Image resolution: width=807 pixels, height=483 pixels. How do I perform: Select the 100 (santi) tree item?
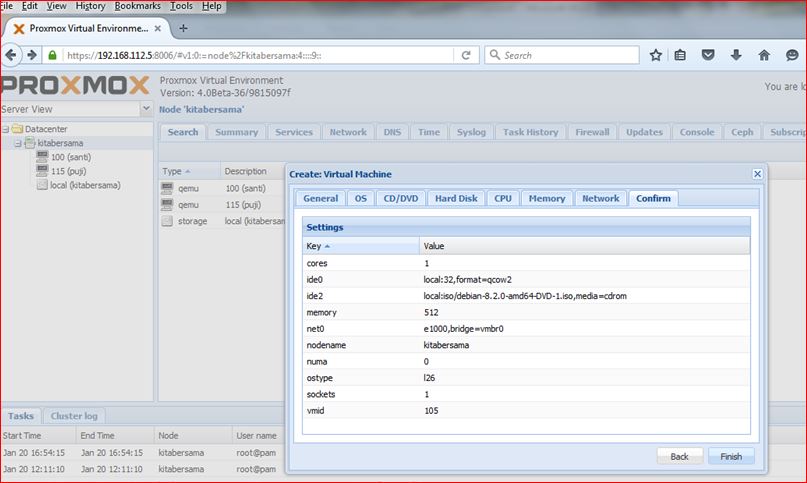(x=71, y=157)
